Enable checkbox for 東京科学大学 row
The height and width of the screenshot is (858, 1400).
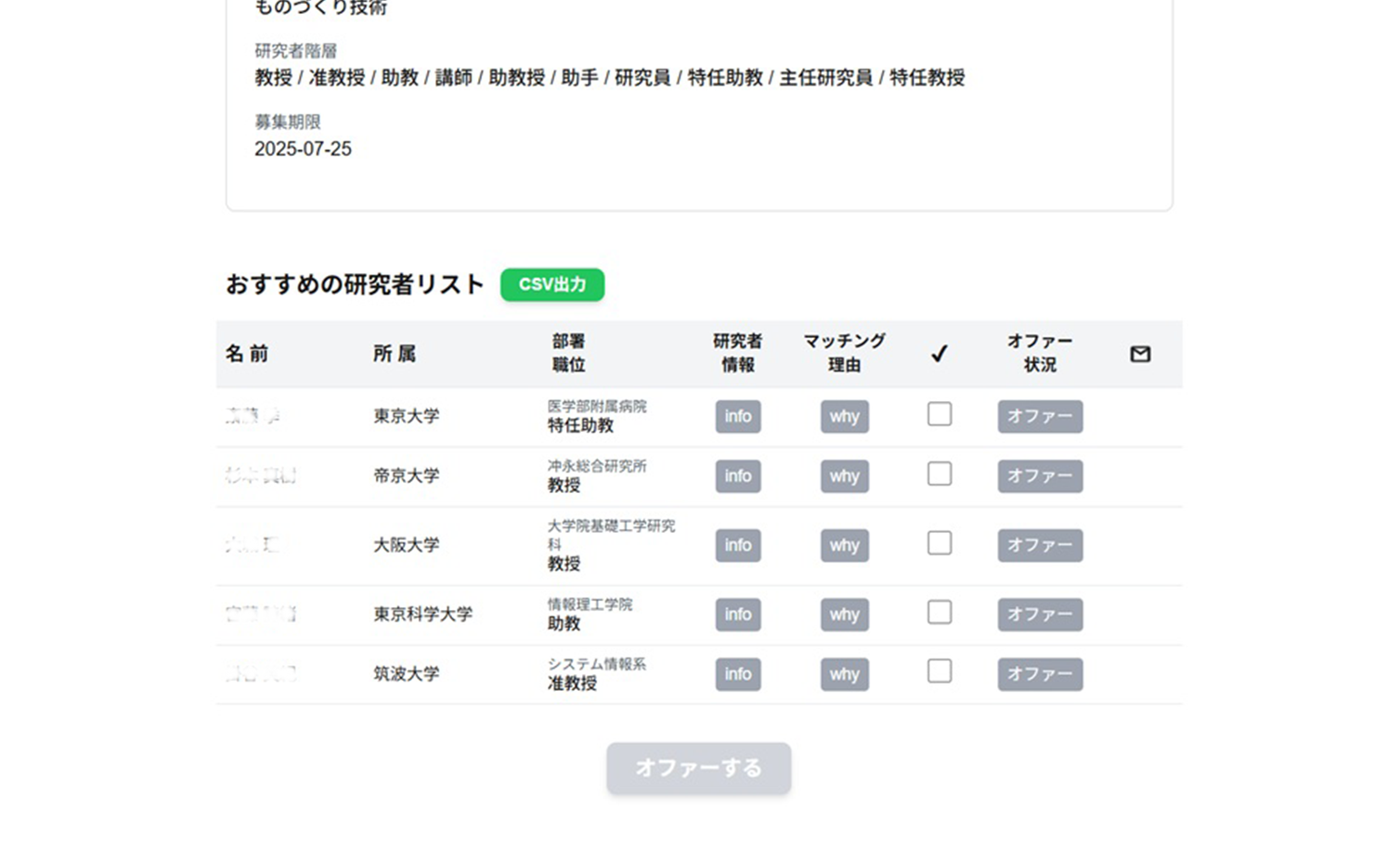[939, 612]
